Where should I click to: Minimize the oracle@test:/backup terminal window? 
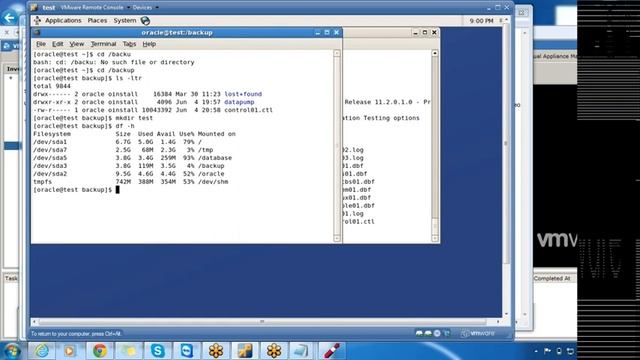[318, 32]
